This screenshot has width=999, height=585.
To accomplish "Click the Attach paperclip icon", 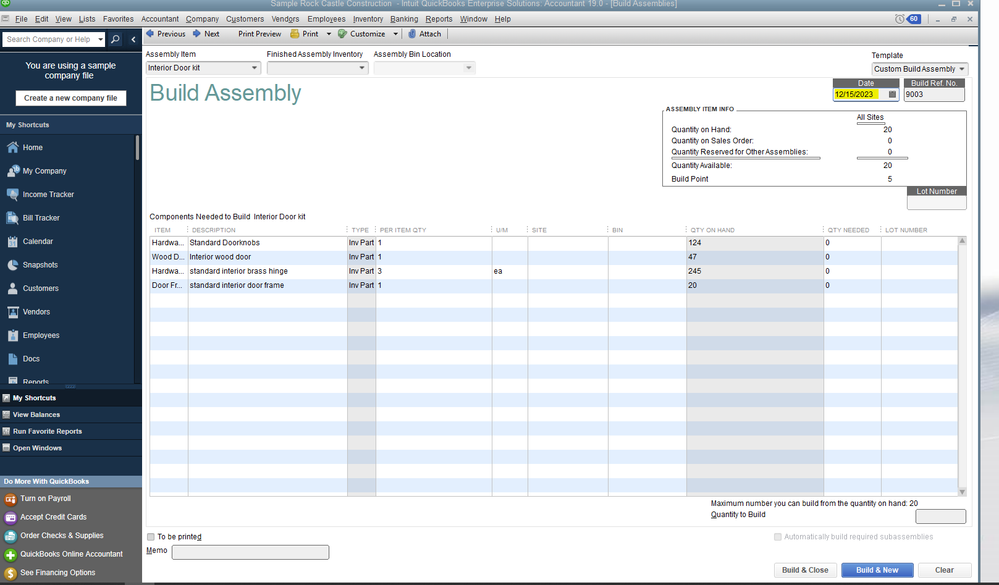I will [412, 34].
